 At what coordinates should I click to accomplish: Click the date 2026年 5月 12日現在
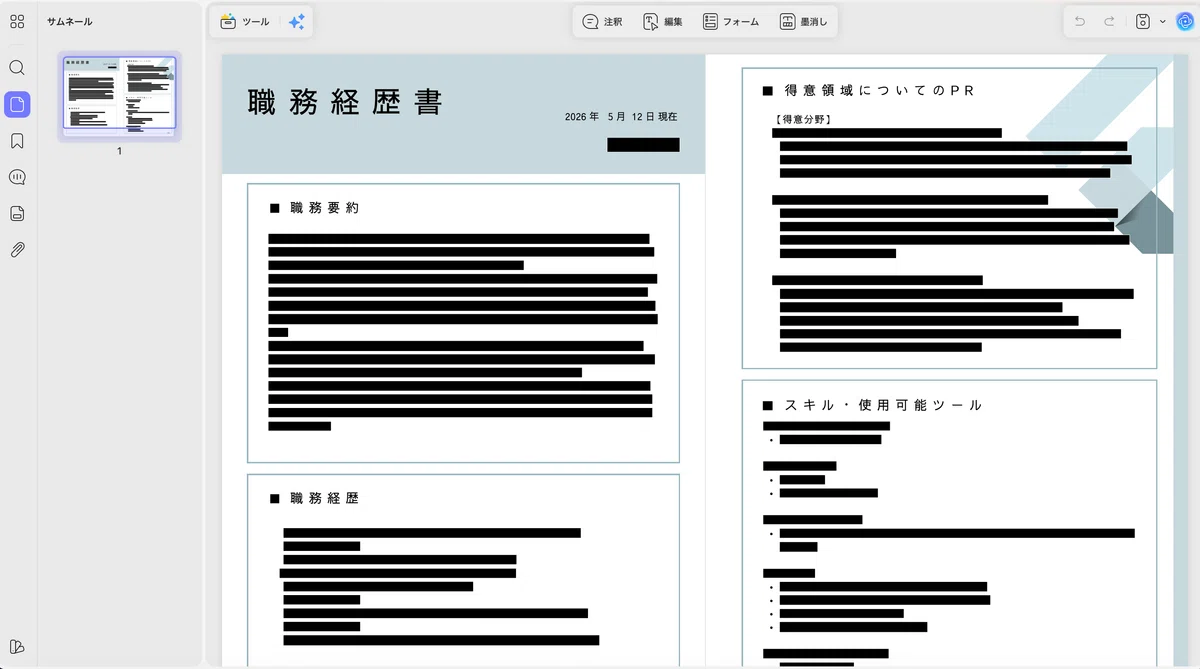click(621, 117)
